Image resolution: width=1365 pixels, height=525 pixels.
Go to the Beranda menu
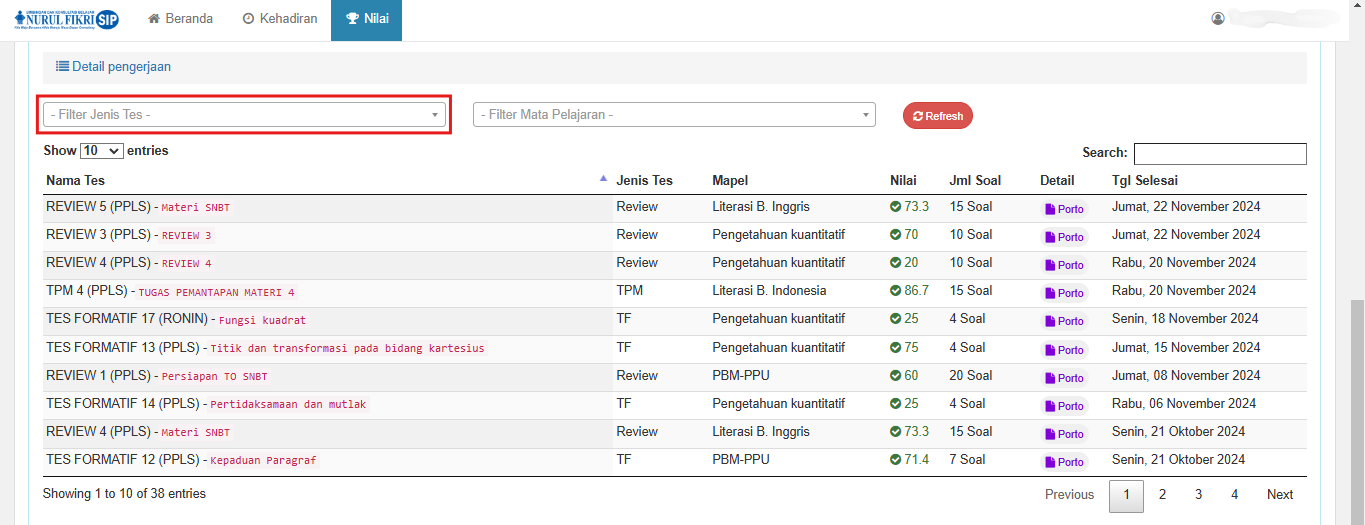click(180, 19)
